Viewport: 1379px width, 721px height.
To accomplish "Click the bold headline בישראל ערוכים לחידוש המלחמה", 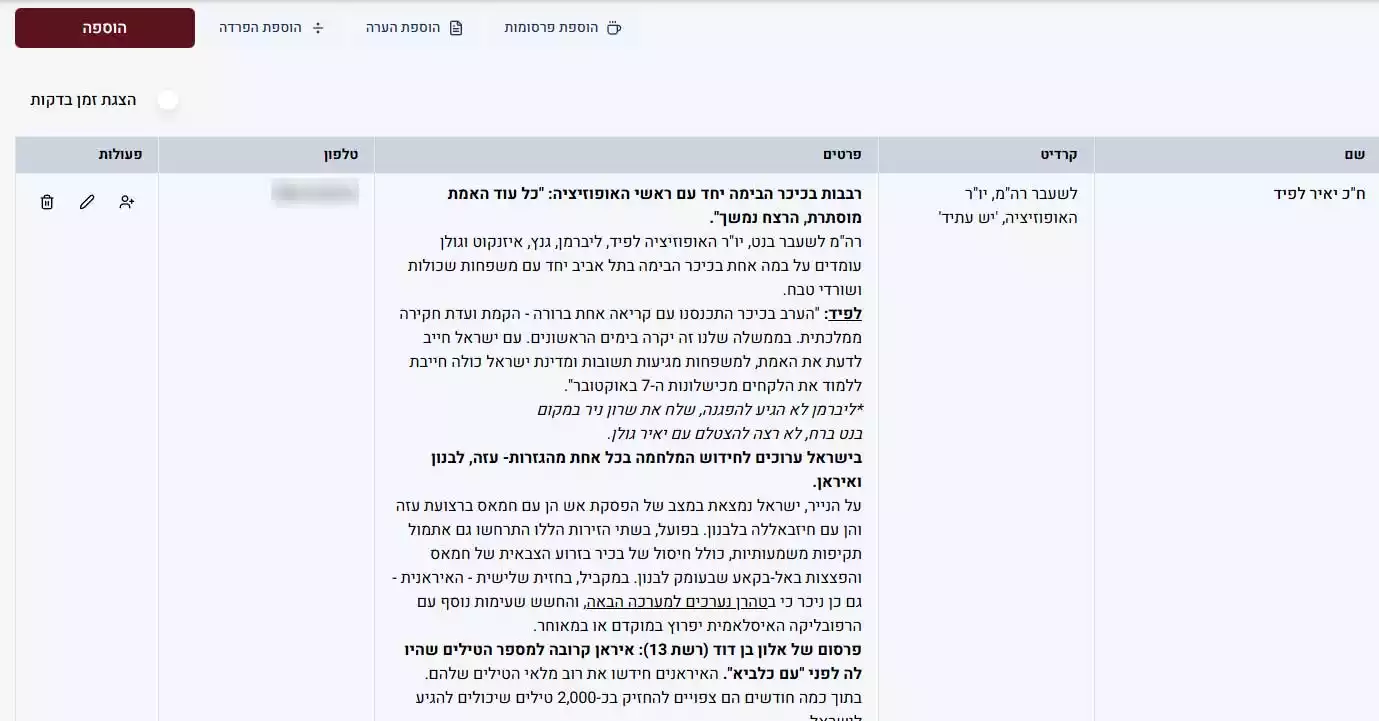I will tap(645, 469).
